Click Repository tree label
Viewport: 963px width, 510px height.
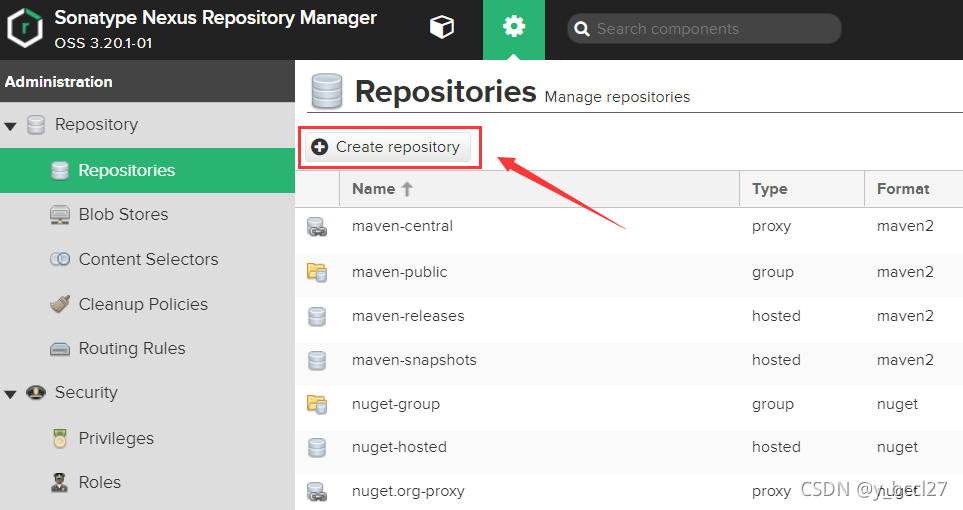pyautogui.click(x=96, y=125)
